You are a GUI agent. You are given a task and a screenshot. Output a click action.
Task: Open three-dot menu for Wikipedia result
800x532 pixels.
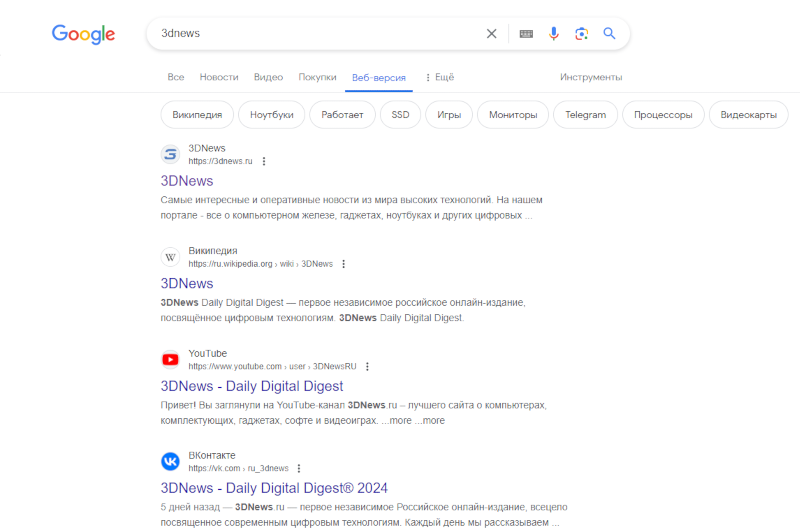(x=343, y=264)
